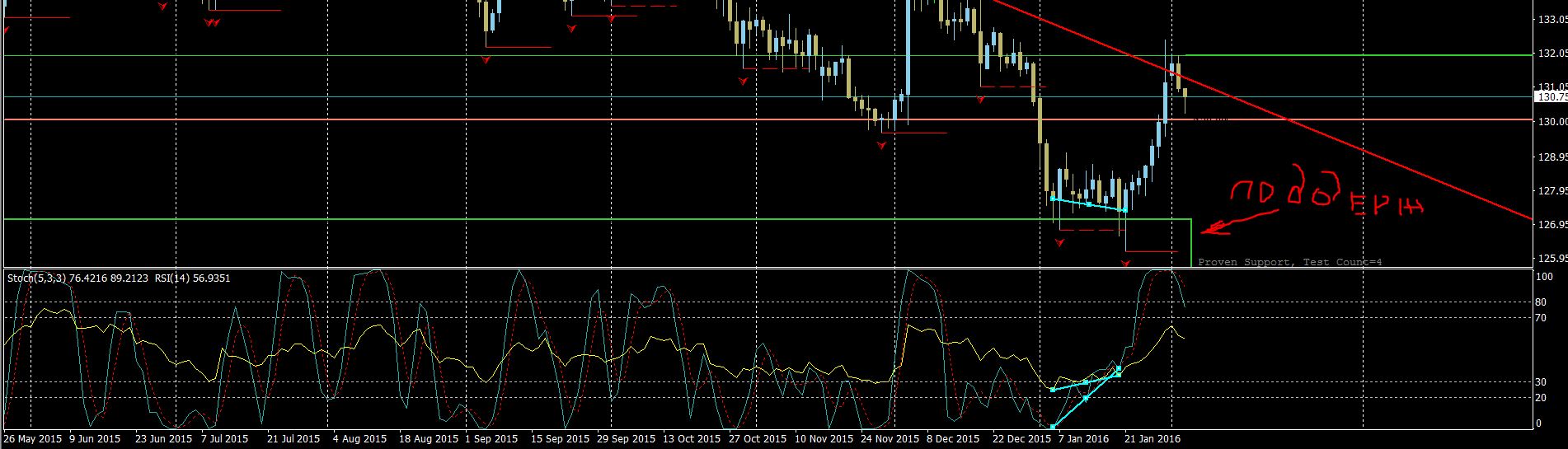Click the 127.95 price axis label
The width and height of the screenshot is (1568, 449).
click(1552, 190)
